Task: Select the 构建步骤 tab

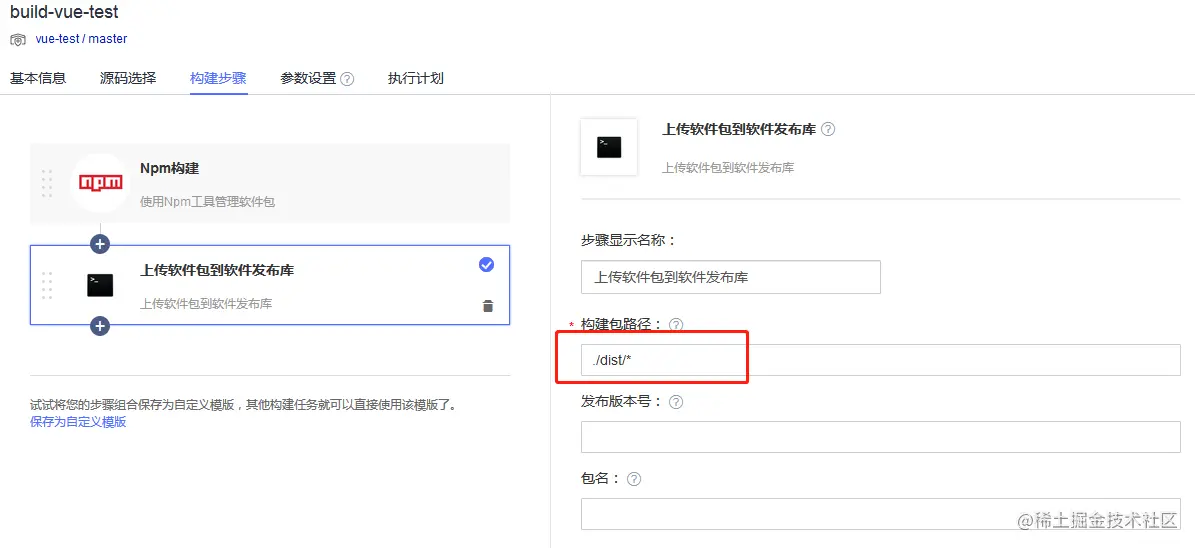Action: [218, 78]
